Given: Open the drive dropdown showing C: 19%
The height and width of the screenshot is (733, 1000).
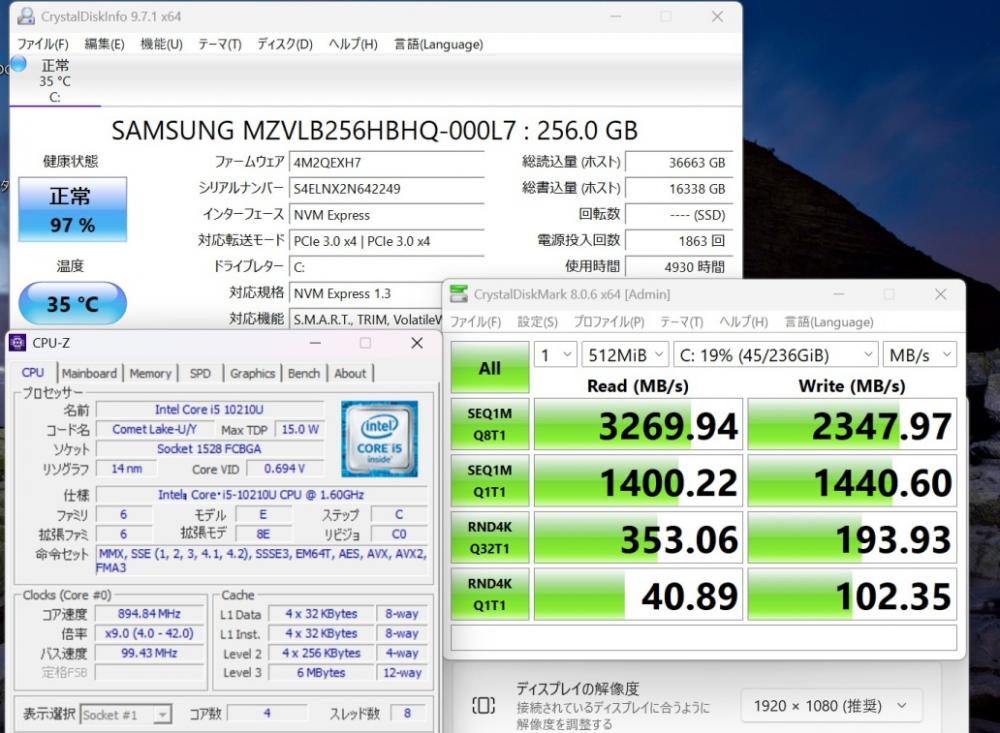Looking at the screenshot, I should tap(776, 355).
